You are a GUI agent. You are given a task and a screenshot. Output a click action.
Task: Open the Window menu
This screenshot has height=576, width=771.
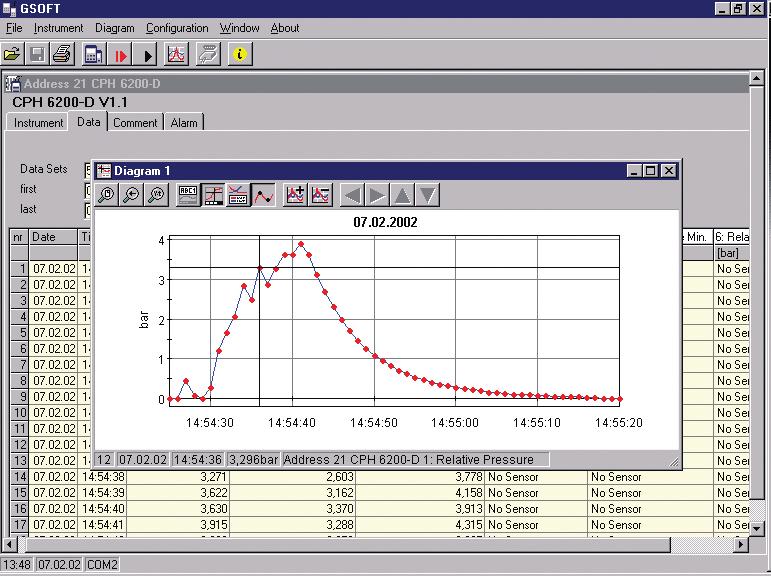[239, 28]
